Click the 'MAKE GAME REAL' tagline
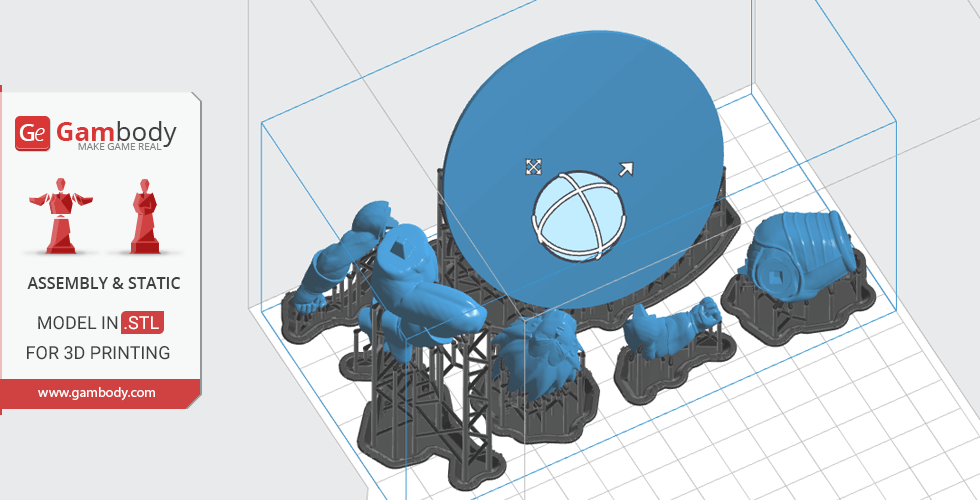 pos(127,148)
